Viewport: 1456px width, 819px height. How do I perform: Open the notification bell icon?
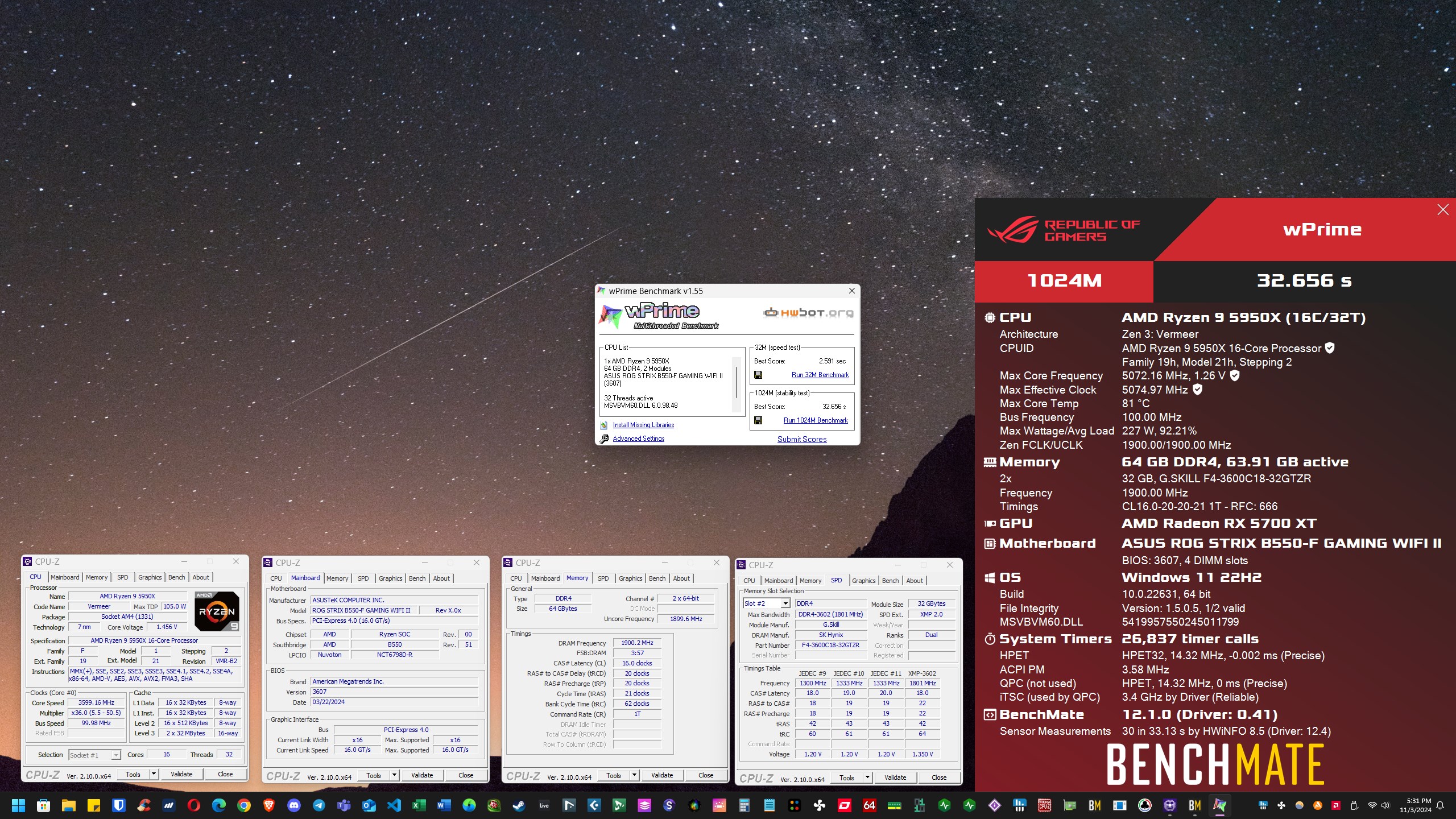point(1440,805)
